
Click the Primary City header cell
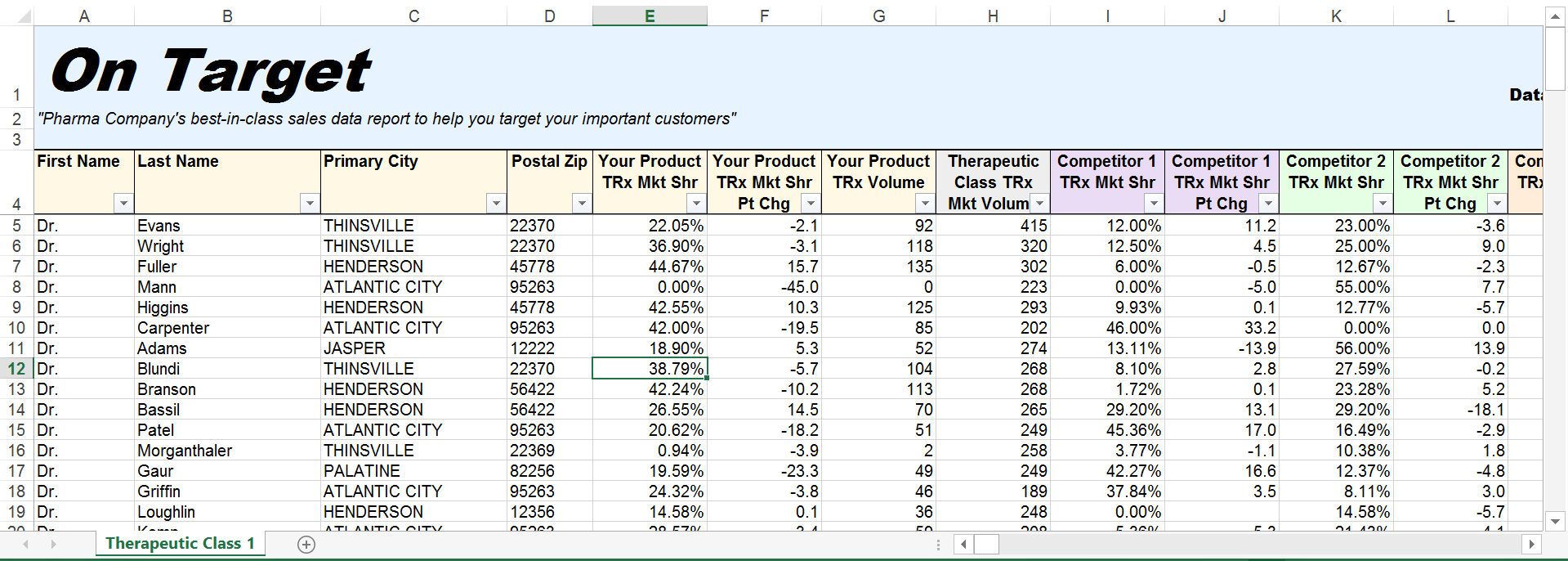click(413, 182)
